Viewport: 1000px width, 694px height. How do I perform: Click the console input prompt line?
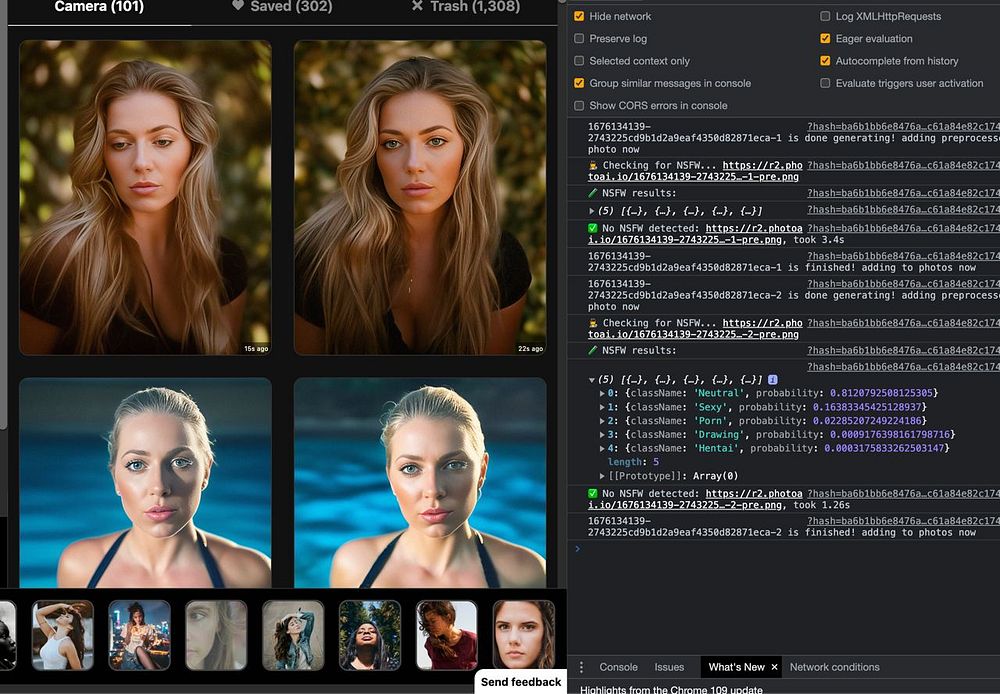pos(780,549)
